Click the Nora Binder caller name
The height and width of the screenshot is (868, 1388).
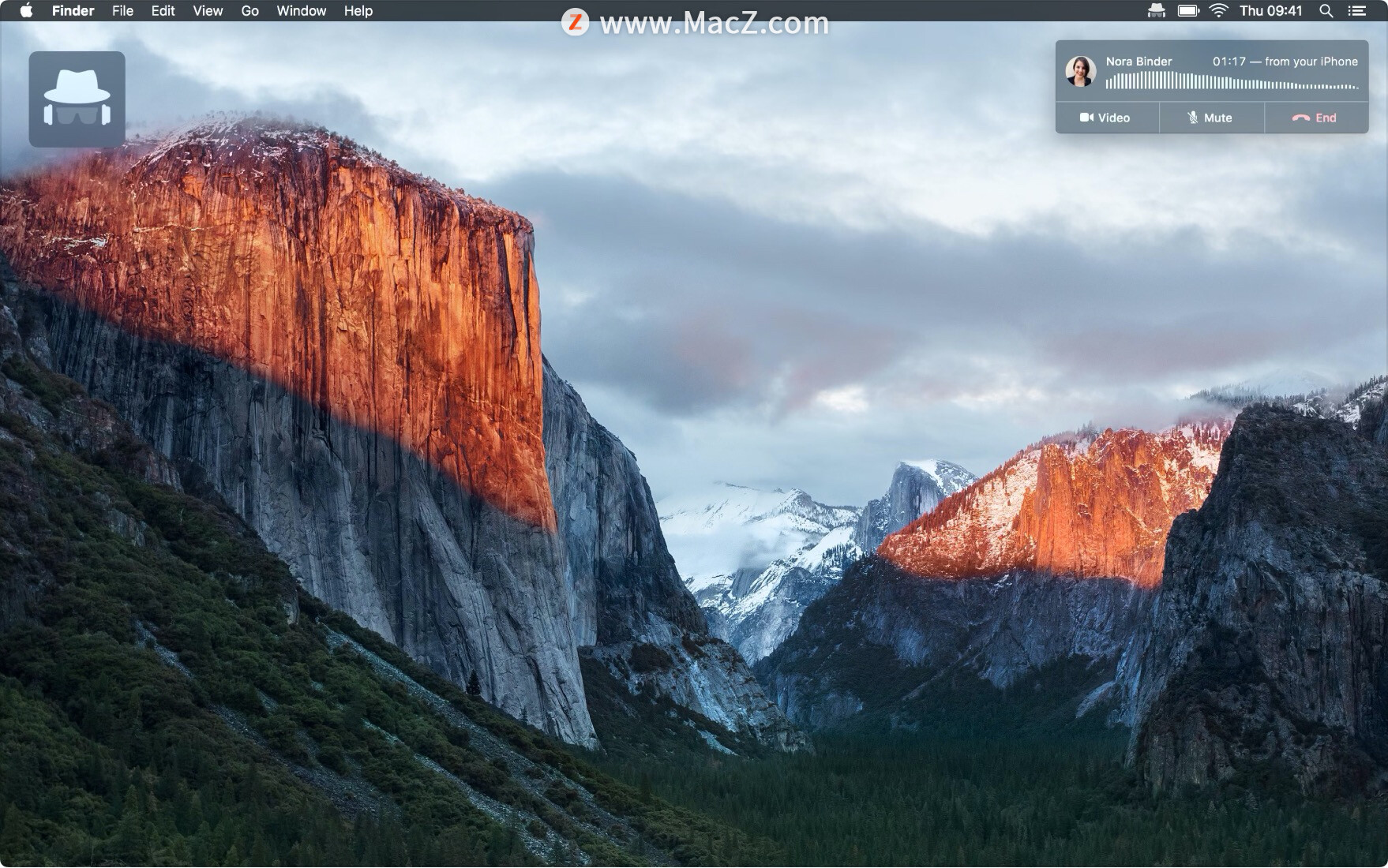[1139, 62]
